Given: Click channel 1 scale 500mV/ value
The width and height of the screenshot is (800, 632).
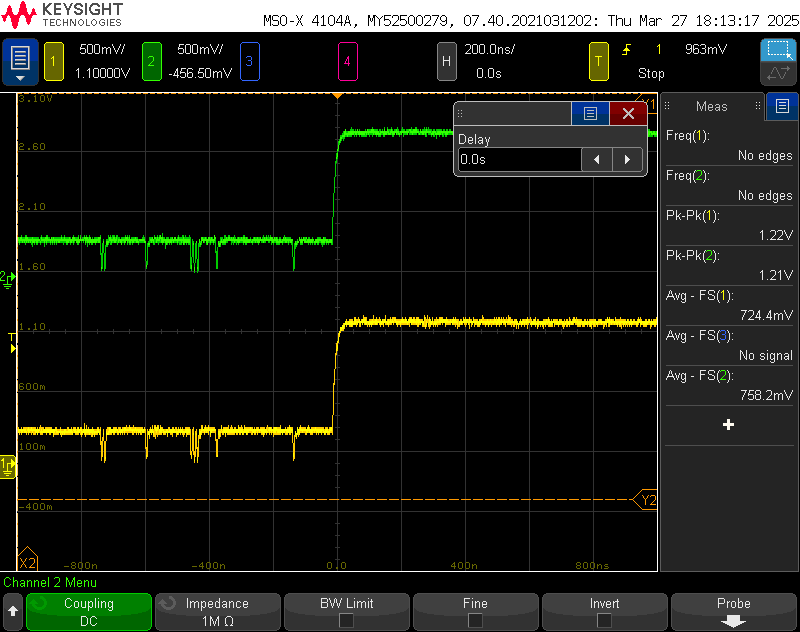Looking at the screenshot, I should [x=102, y=49].
